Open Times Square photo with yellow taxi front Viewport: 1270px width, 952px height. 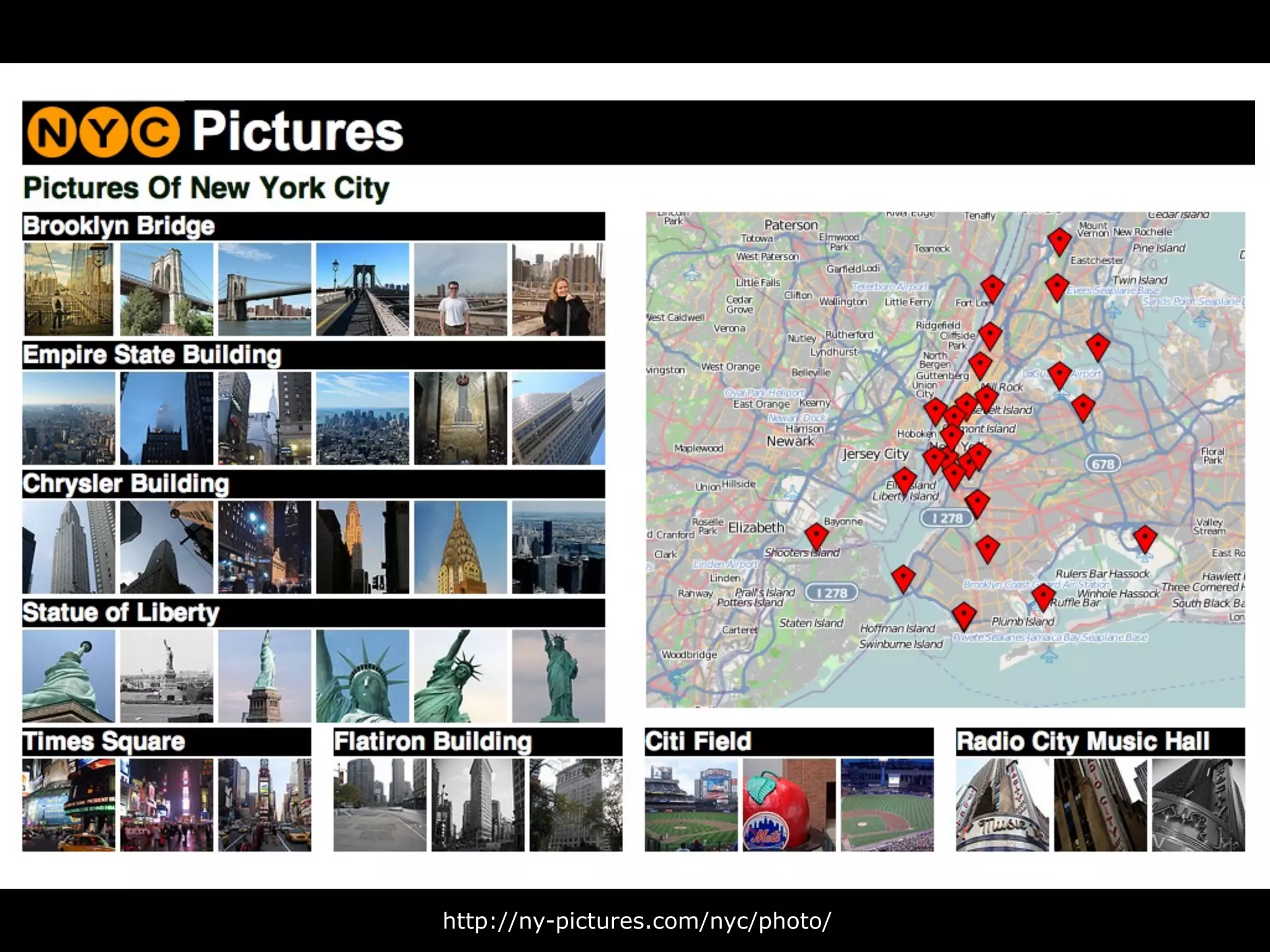pyautogui.click(x=69, y=805)
